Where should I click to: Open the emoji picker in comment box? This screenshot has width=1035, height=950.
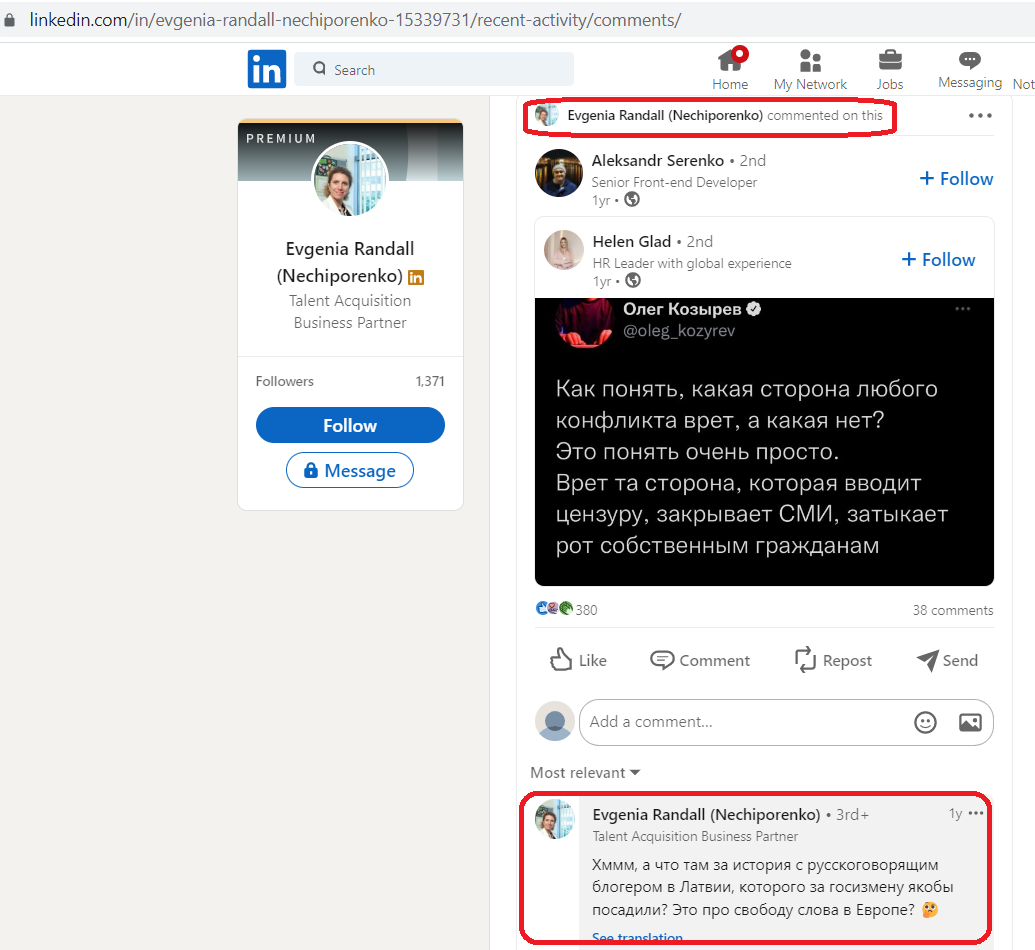click(925, 723)
